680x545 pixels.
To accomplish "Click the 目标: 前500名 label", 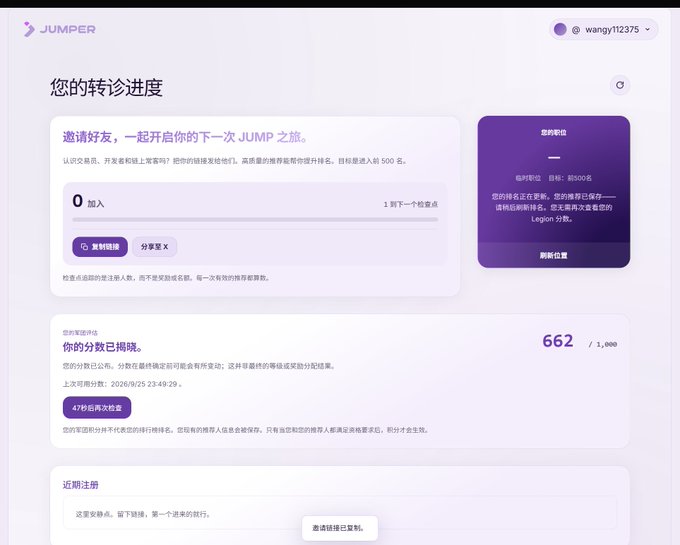I will click(570, 178).
